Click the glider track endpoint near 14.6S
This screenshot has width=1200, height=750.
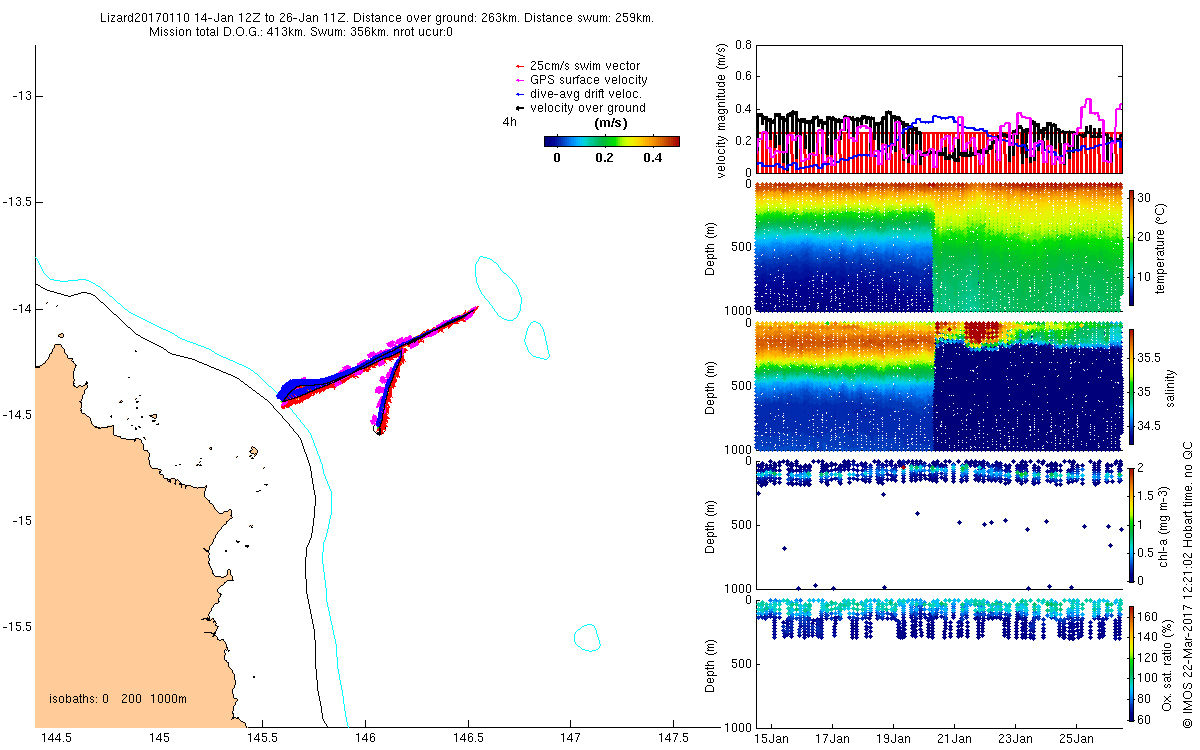tap(379, 430)
